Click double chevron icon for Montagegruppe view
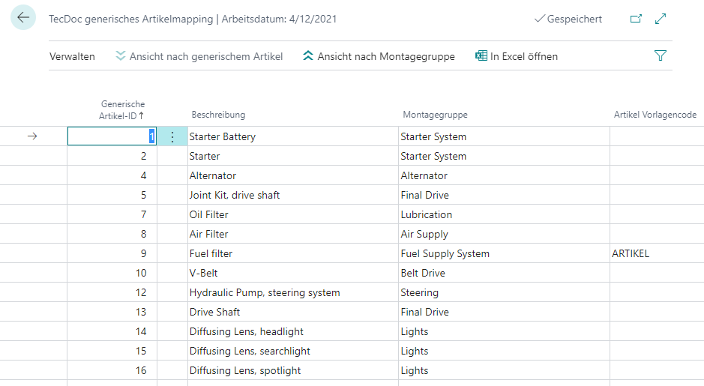 (308, 56)
